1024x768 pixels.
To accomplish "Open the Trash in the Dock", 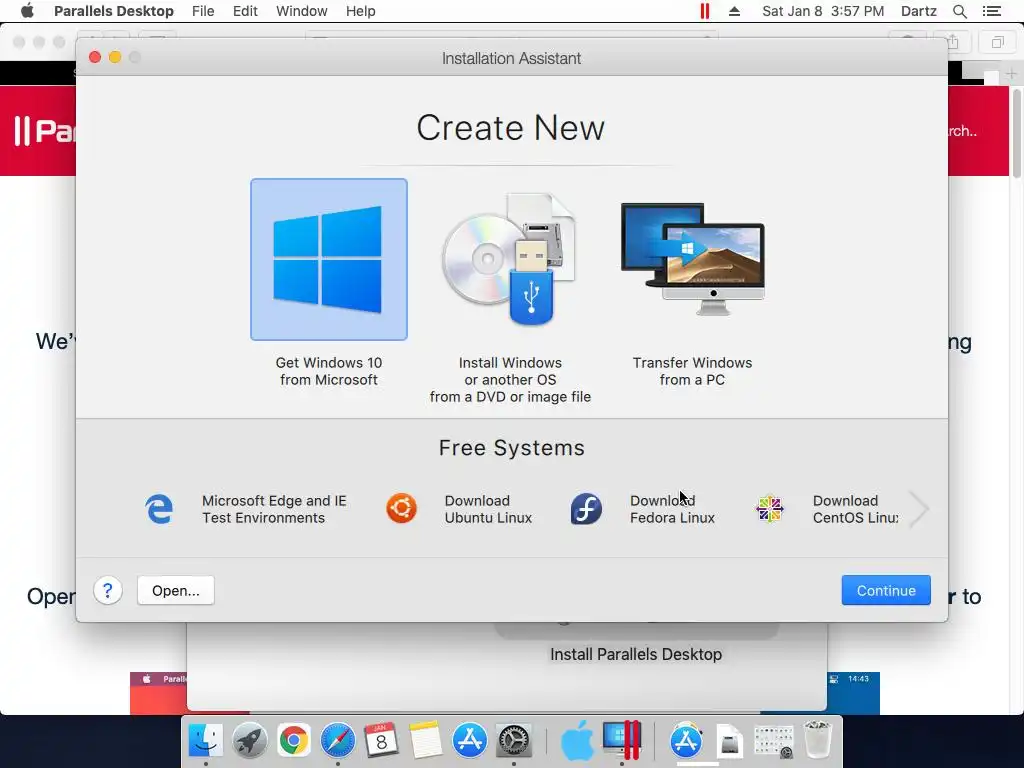I will (x=817, y=739).
